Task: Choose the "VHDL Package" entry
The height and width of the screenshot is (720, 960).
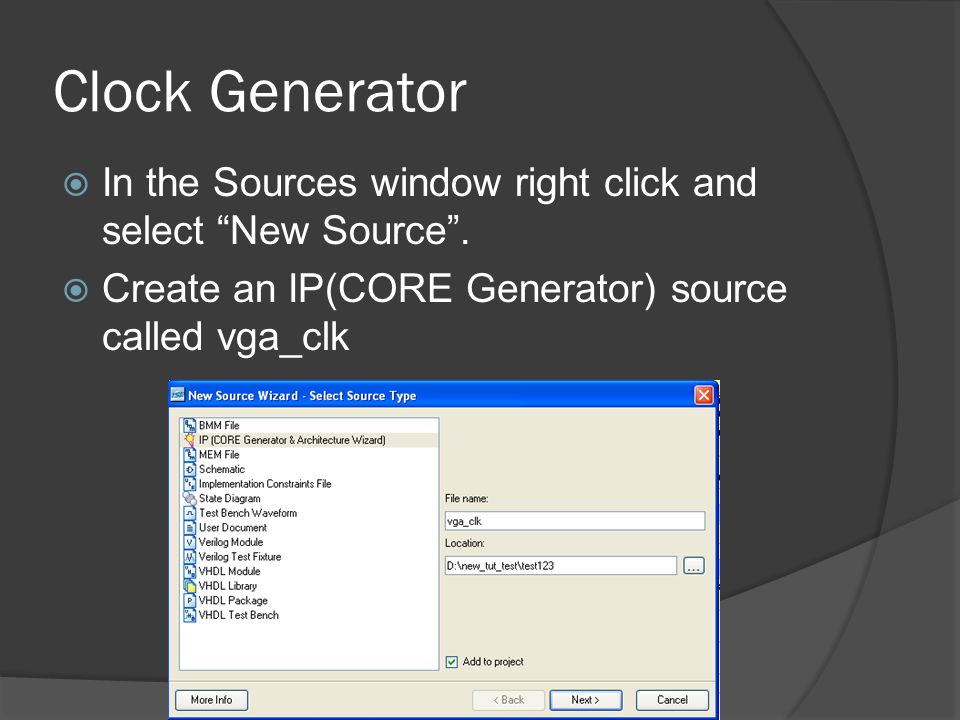Action: pyautogui.click(x=233, y=601)
